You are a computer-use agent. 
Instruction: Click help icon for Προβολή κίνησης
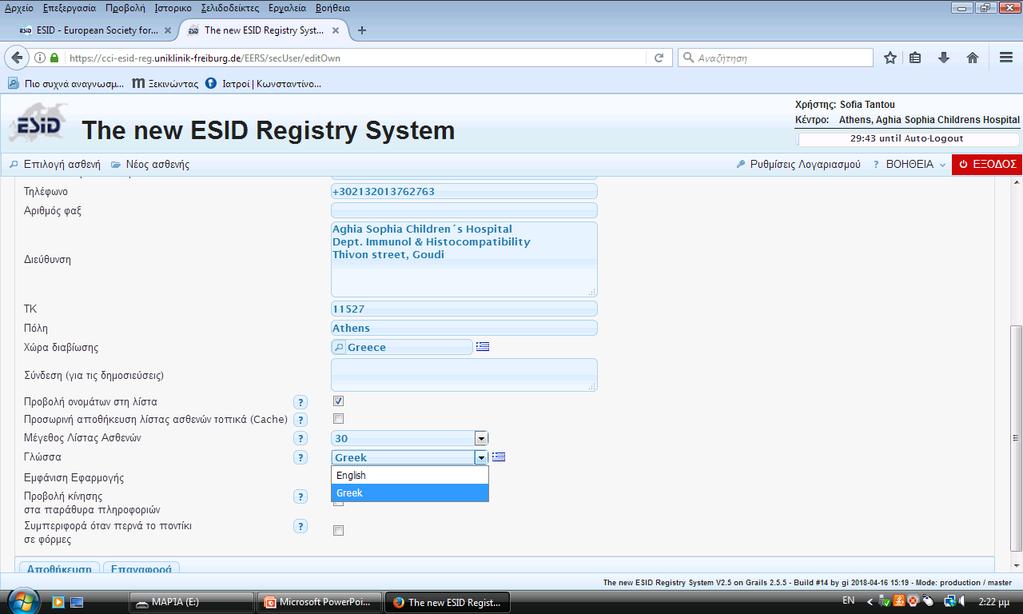pos(300,497)
